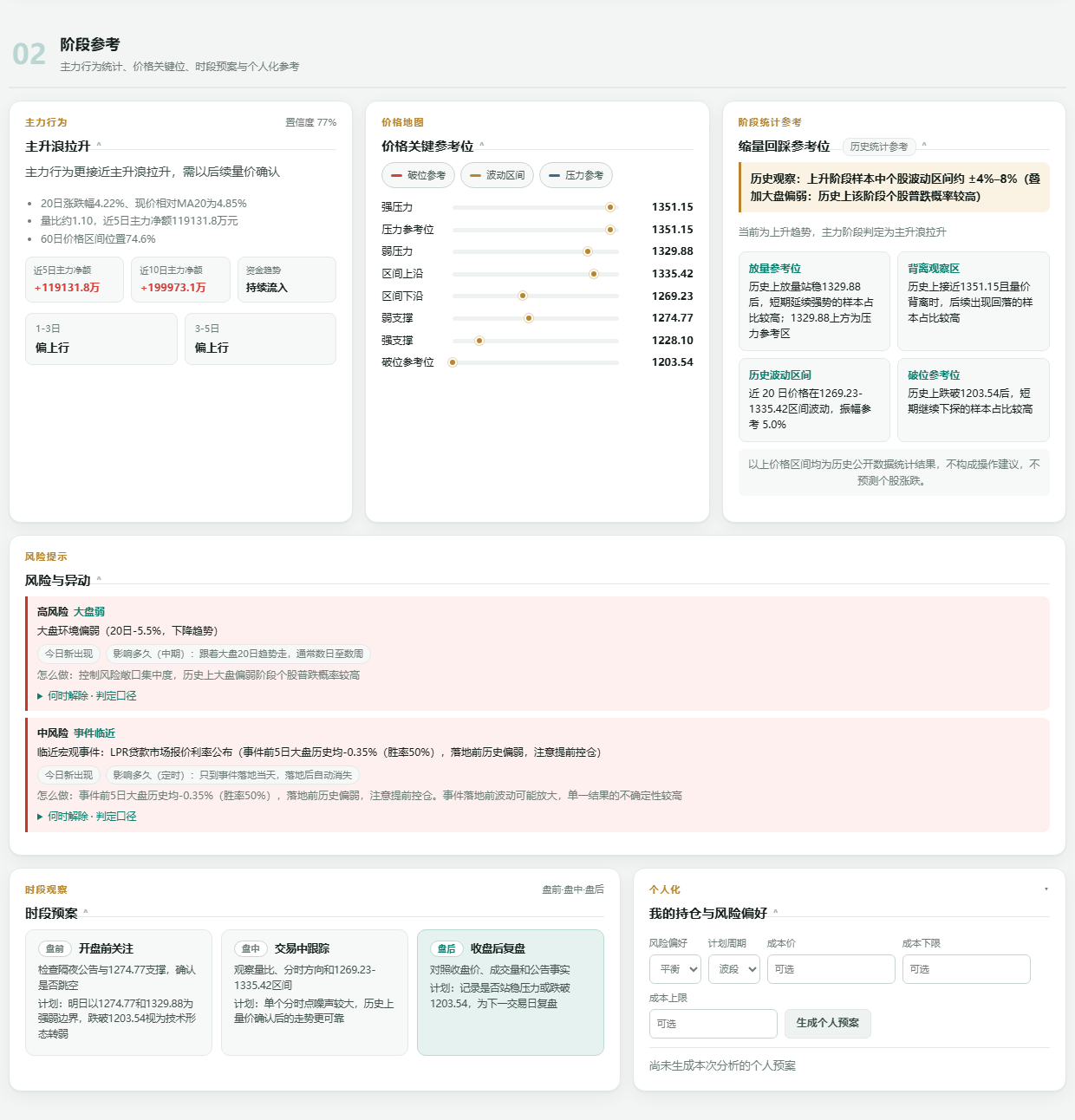Image resolution: width=1075 pixels, height=1120 pixels.
Task: Click the 置信度 77% label
Action: click(x=311, y=123)
